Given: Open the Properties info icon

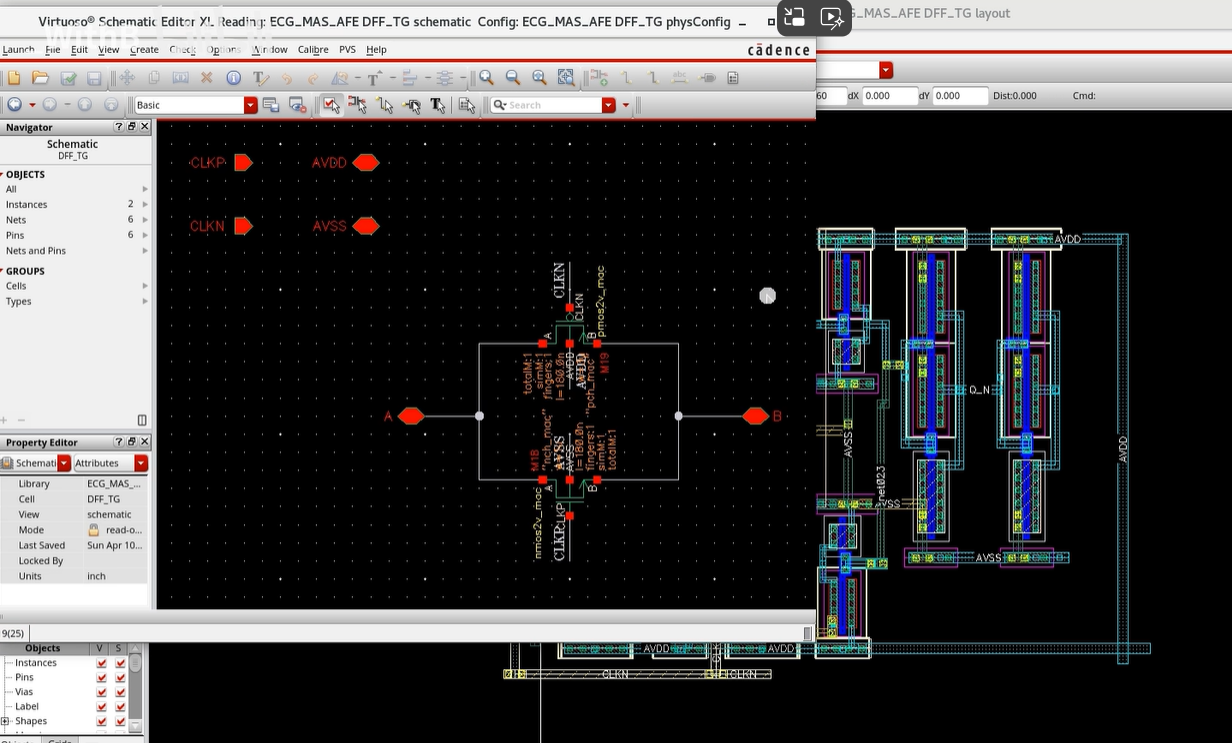Looking at the screenshot, I should 233,77.
